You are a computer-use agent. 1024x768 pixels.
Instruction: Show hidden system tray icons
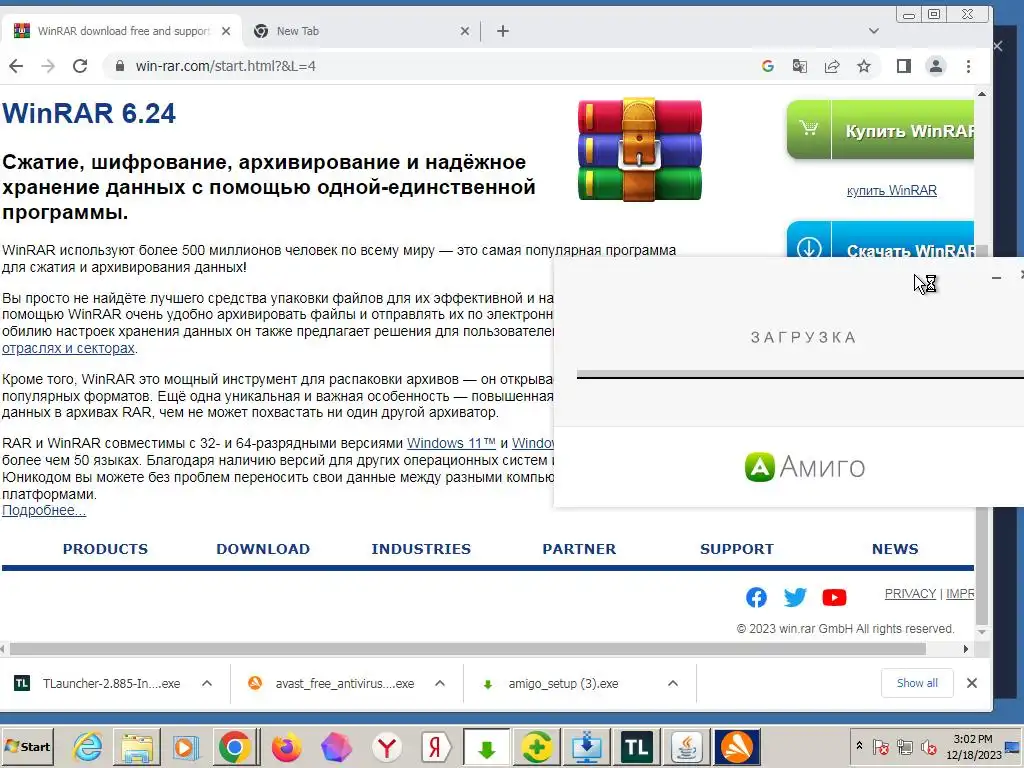(x=859, y=746)
